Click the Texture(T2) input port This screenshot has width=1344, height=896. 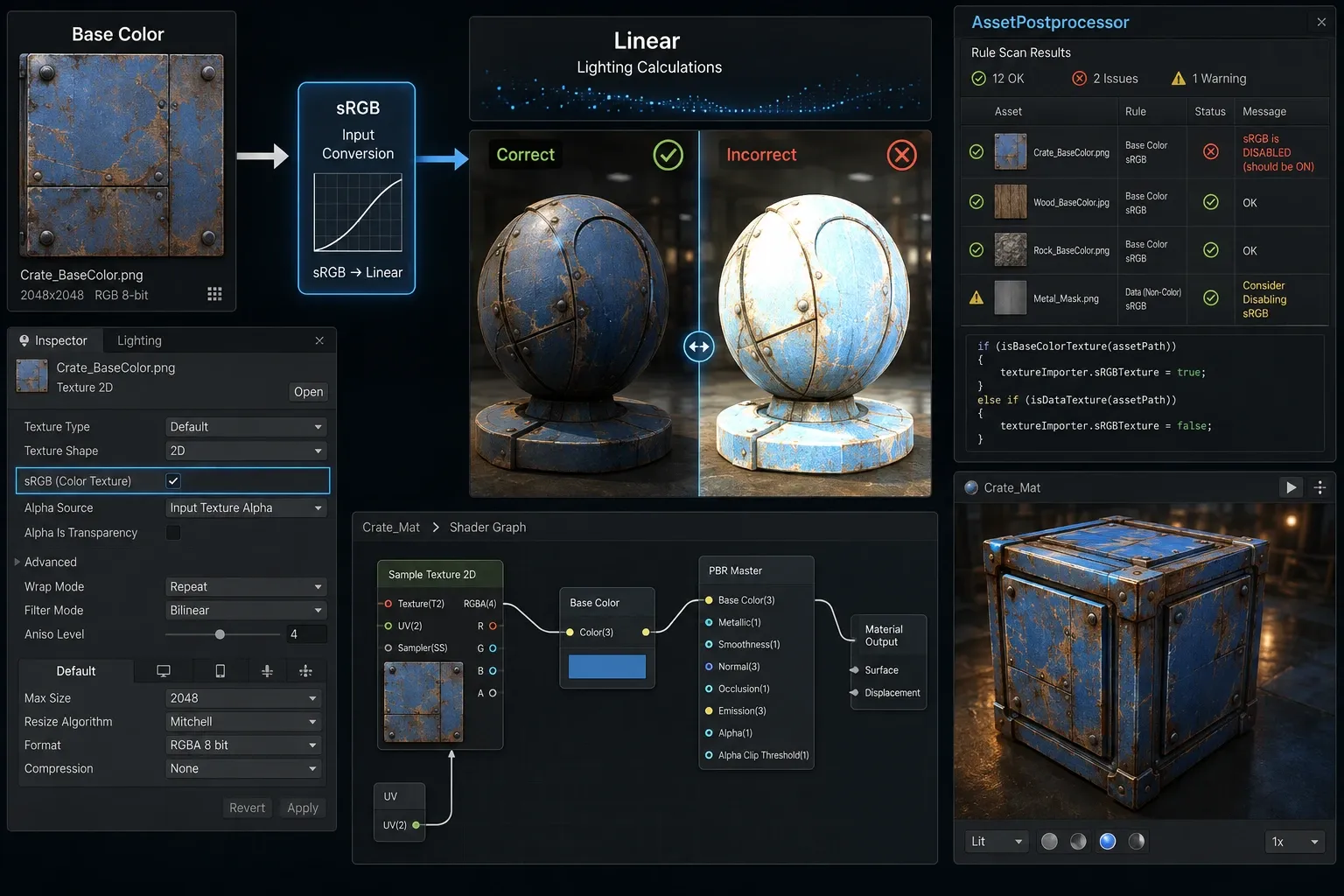pyautogui.click(x=388, y=604)
